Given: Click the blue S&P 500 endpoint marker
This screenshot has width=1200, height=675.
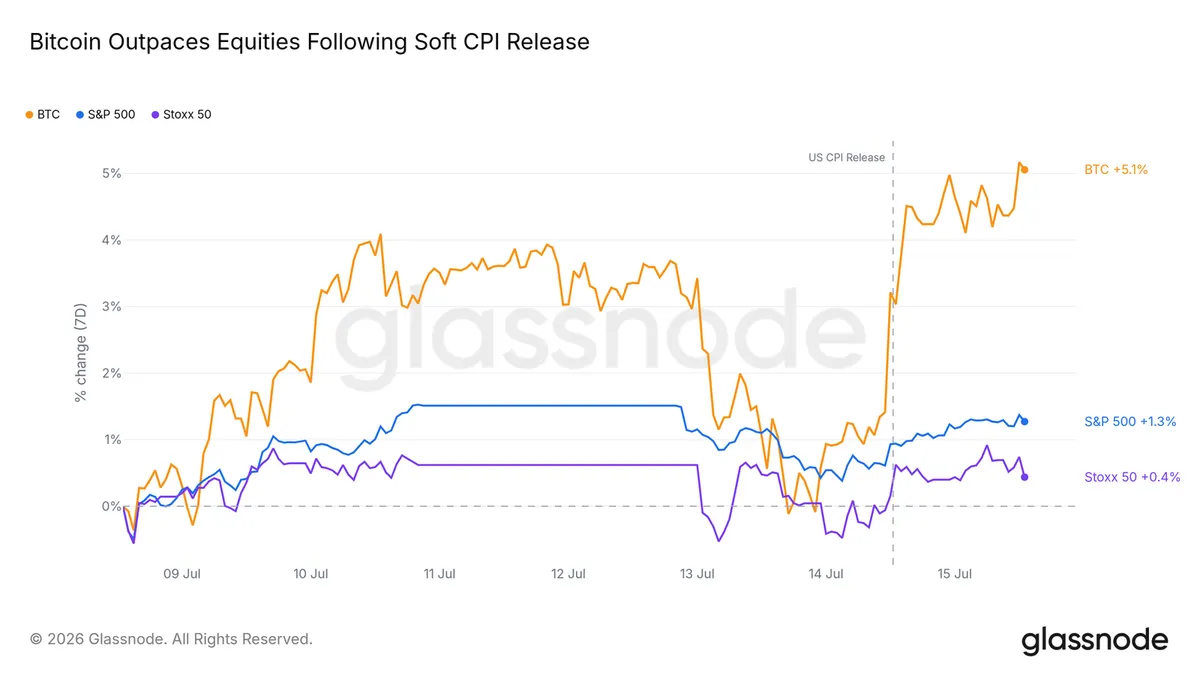Looking at the screenshot, I should 1024,421.
